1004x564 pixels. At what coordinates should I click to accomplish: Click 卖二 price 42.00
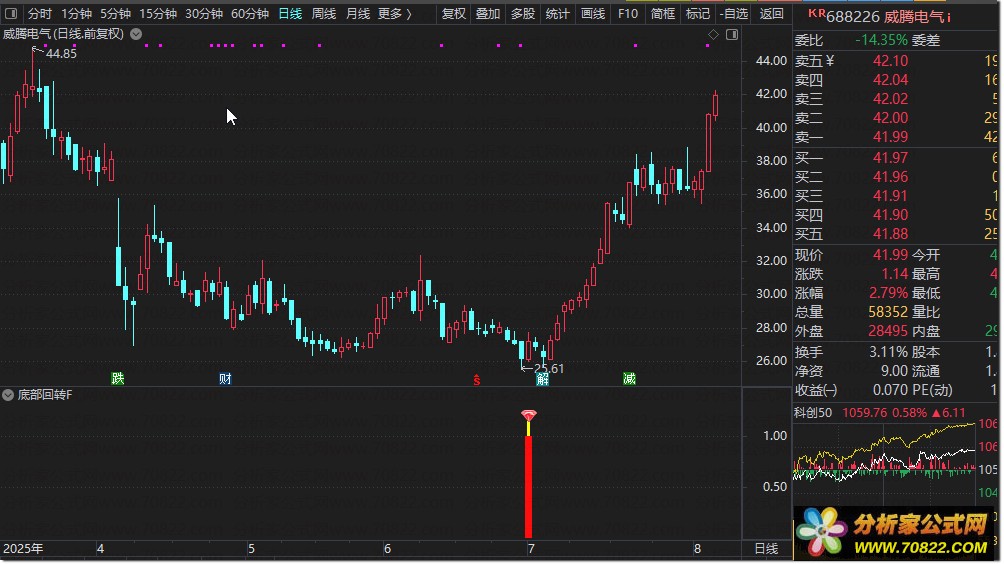point(890,118)
